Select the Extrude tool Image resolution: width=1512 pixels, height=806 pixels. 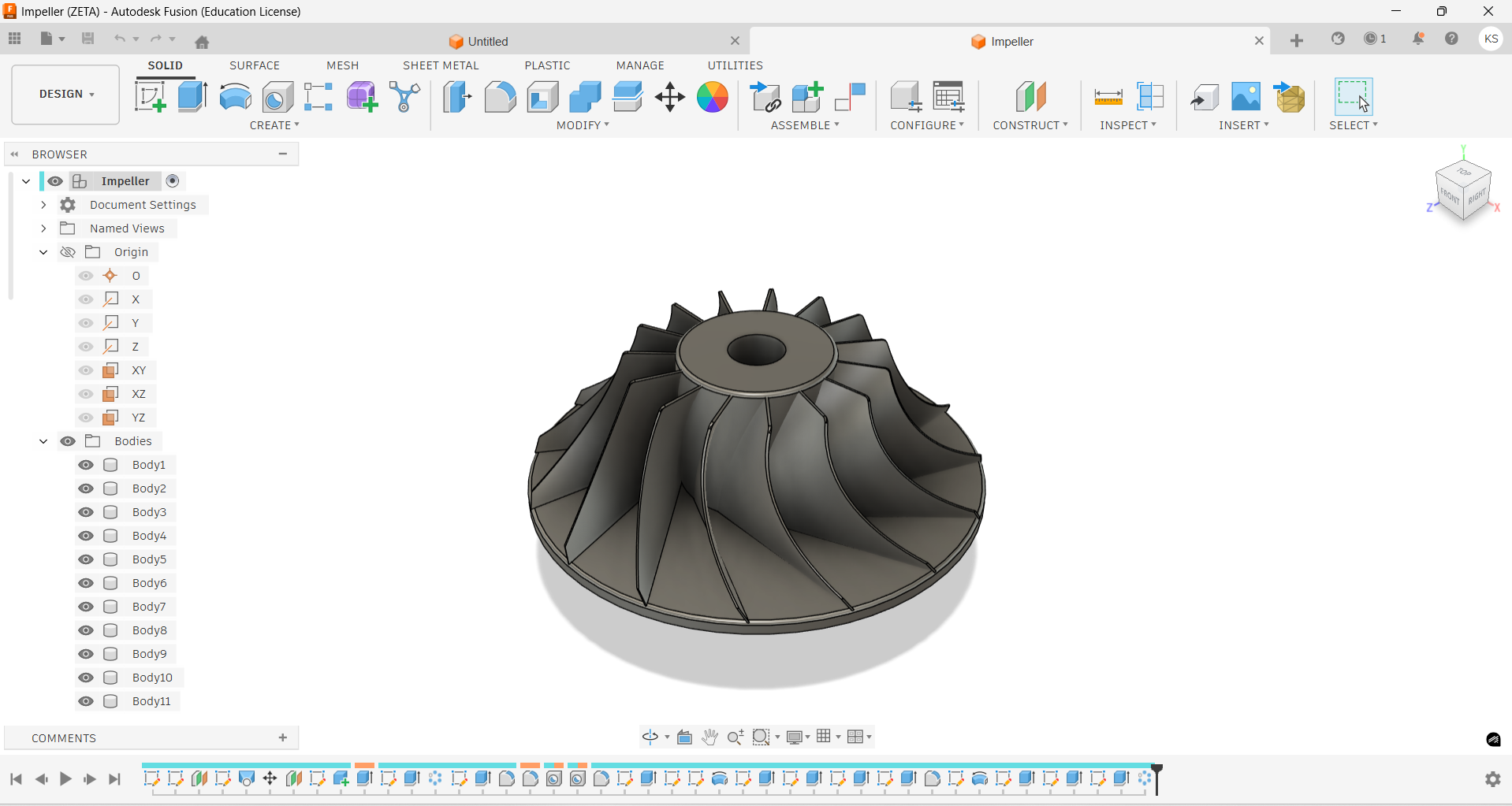tap(192, 97)
